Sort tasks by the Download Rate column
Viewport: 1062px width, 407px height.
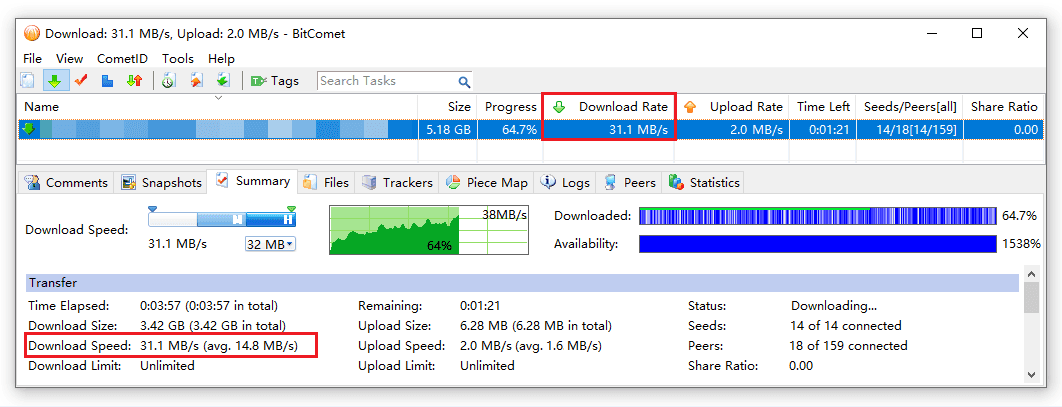pos(609,107)
